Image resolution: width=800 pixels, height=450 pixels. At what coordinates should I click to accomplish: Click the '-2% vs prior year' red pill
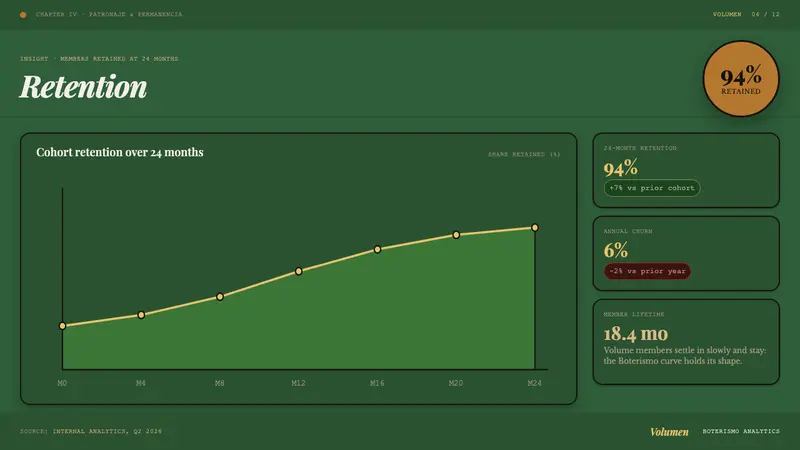pos(647,271)
